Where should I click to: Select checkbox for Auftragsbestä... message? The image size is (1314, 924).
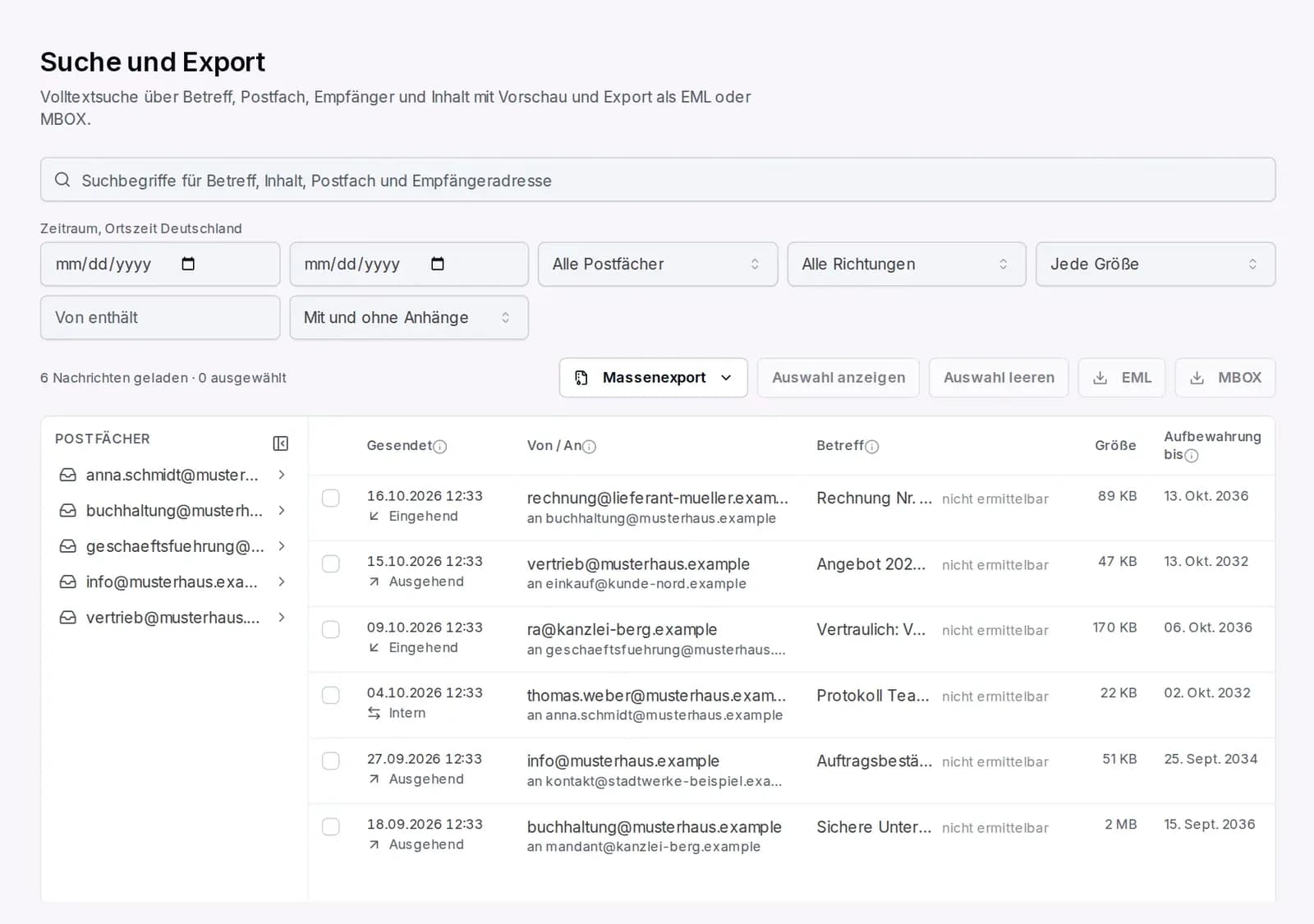point(331,761)
